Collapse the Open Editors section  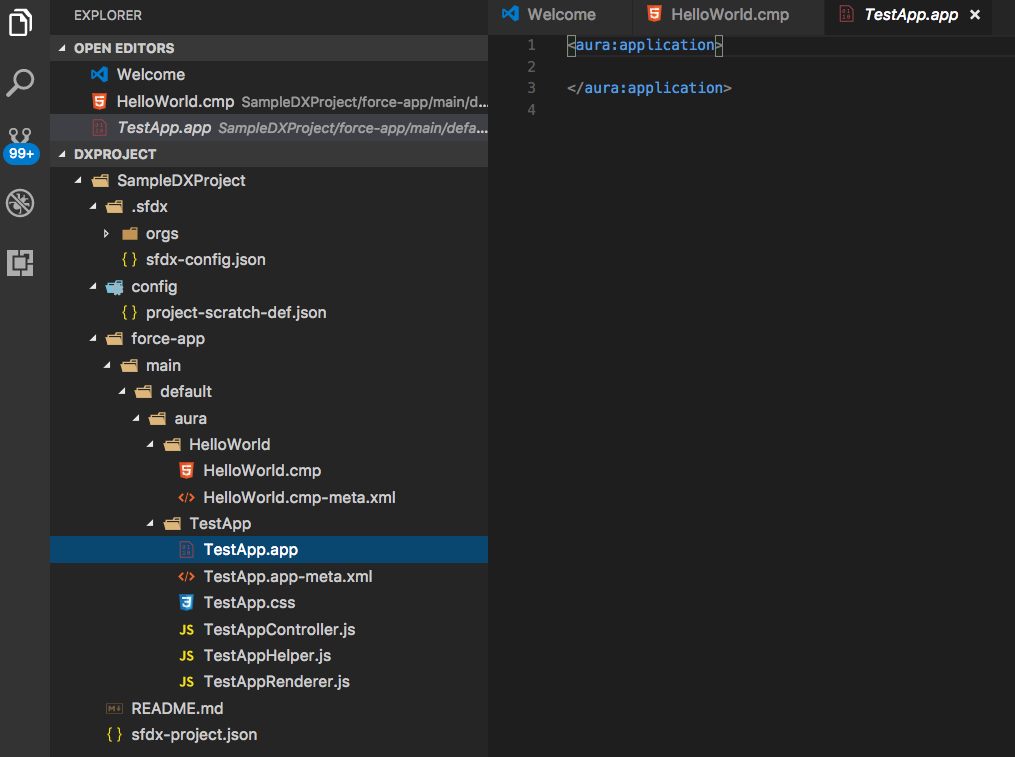click(x=62, y=48)
